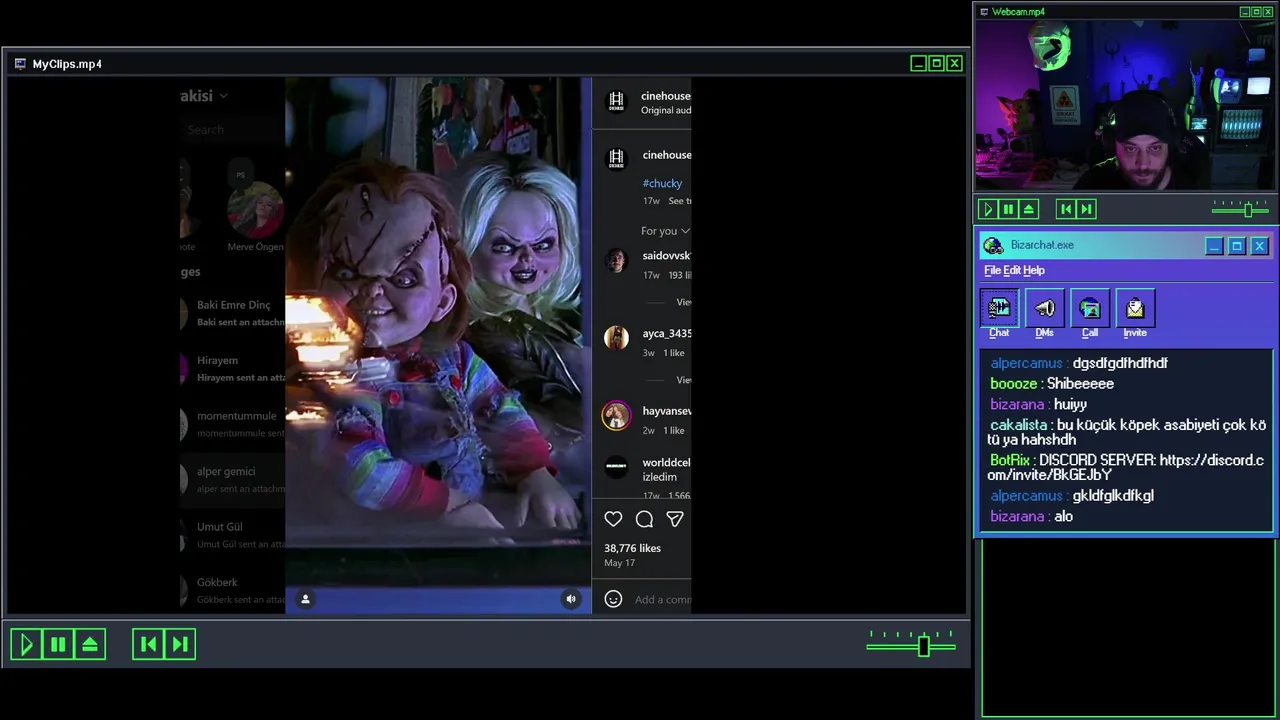
Task: Previous track button in Webcam.mp4
Action: pyautogui.click(x=1066, y=209)
